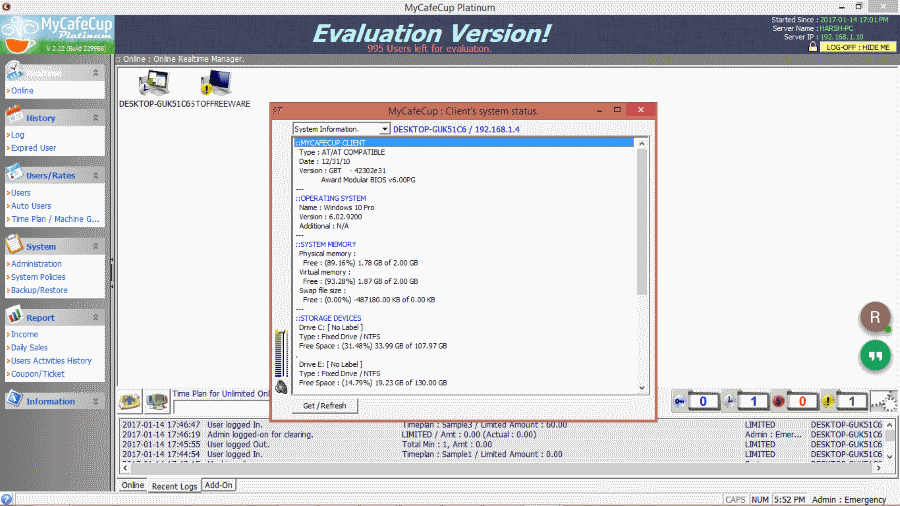900x506 pixels.
Task: Open the System Information dropdown
Action: click(385, 129)
